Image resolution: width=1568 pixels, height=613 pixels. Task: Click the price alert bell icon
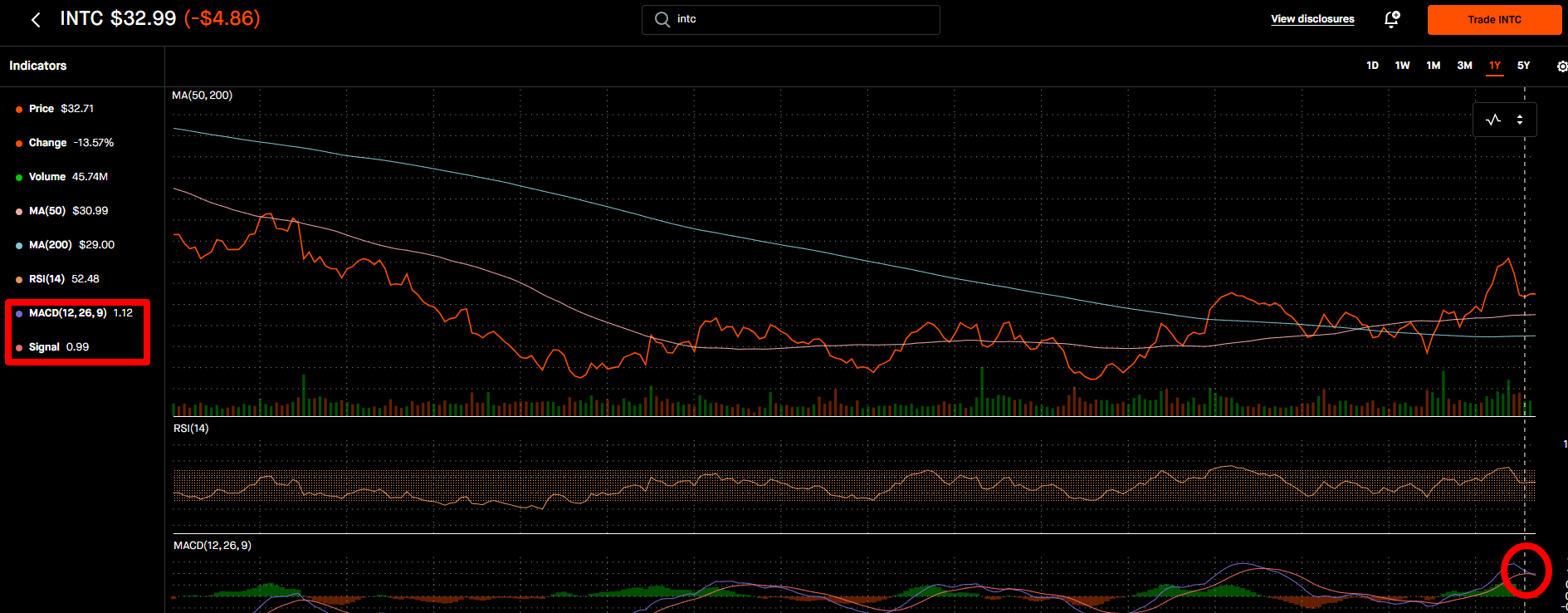click(1392, 19)
